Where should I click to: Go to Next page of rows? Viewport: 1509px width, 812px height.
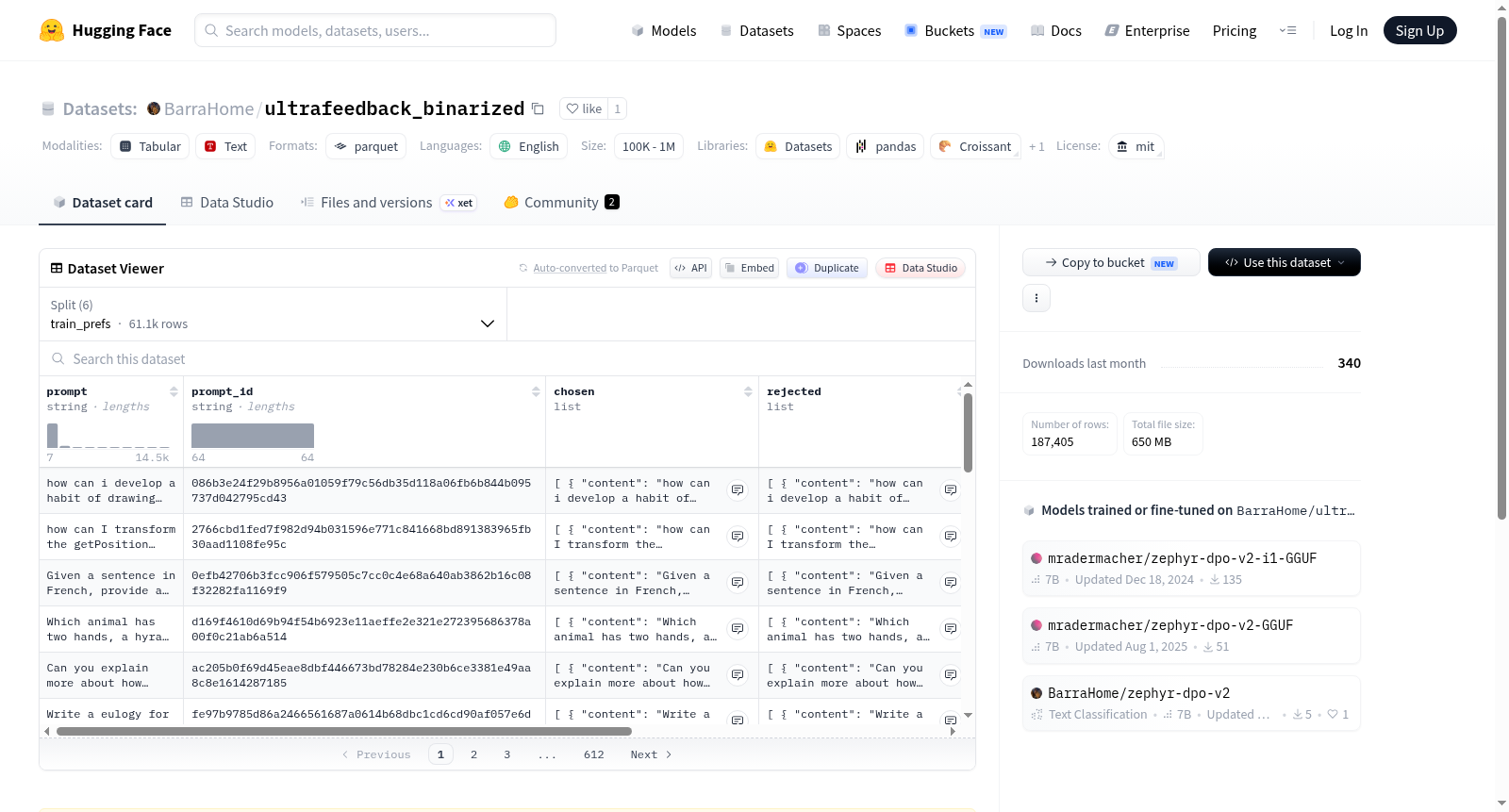tap(651, 754)
